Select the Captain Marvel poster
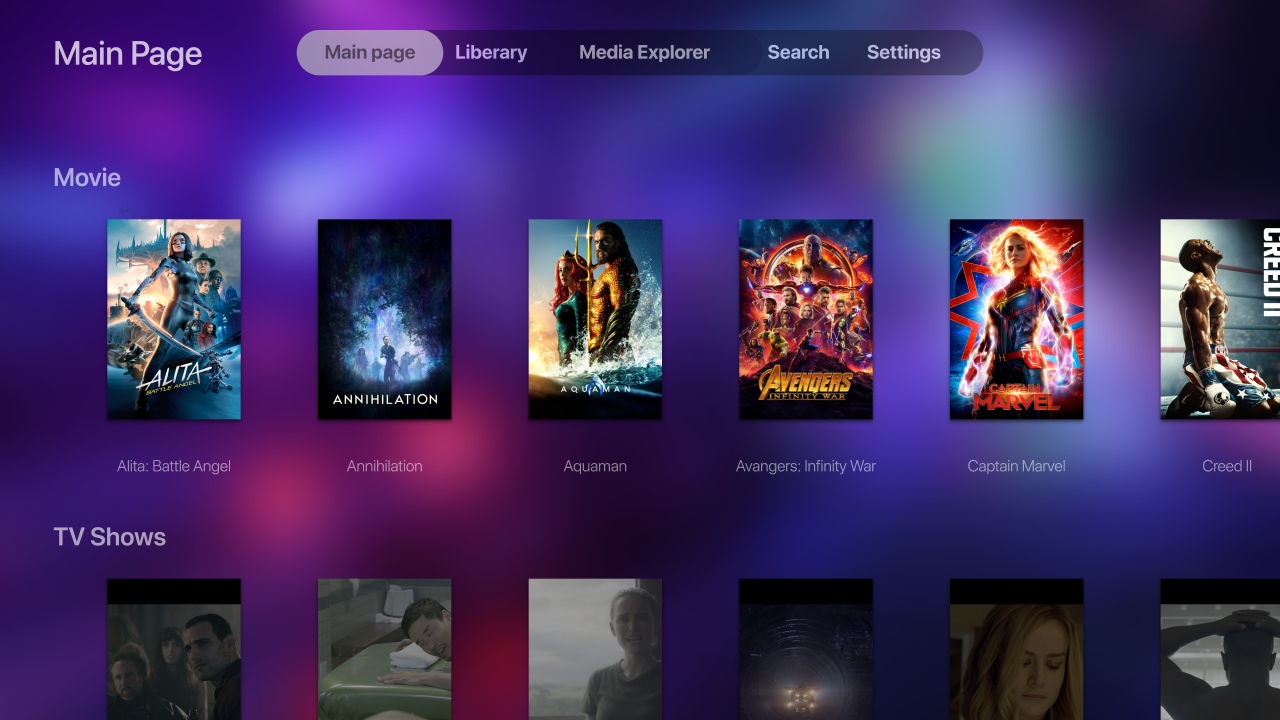1280x720 pixels. coord(1017,319)
